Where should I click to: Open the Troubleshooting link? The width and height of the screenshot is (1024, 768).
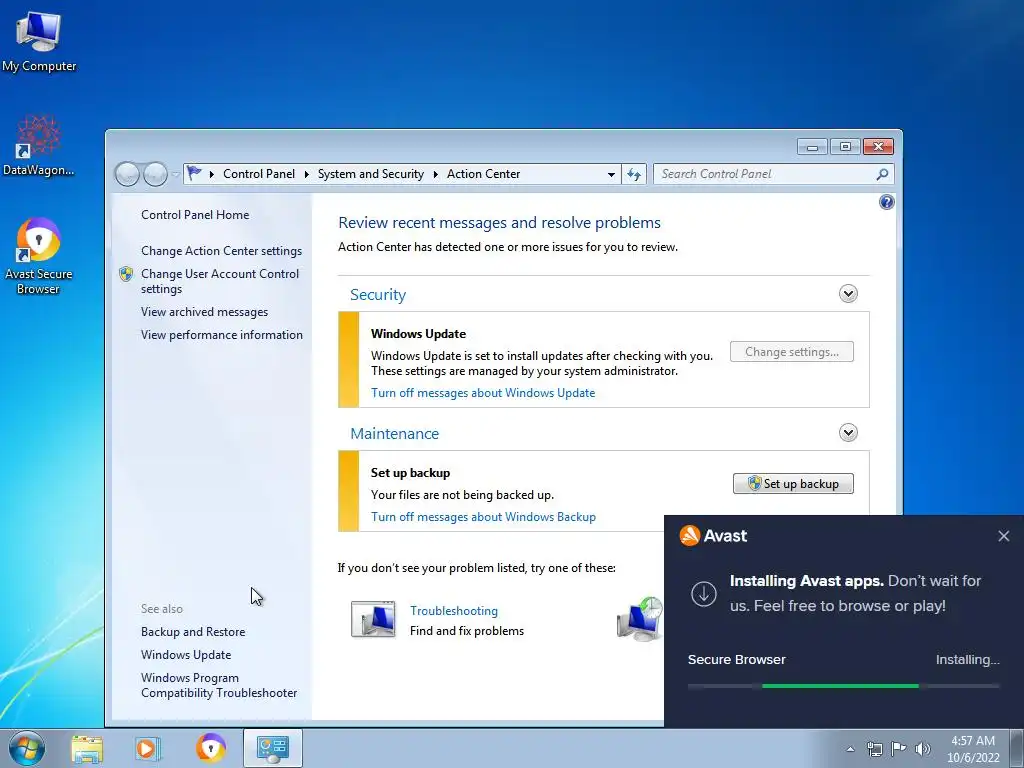(454, 611)
